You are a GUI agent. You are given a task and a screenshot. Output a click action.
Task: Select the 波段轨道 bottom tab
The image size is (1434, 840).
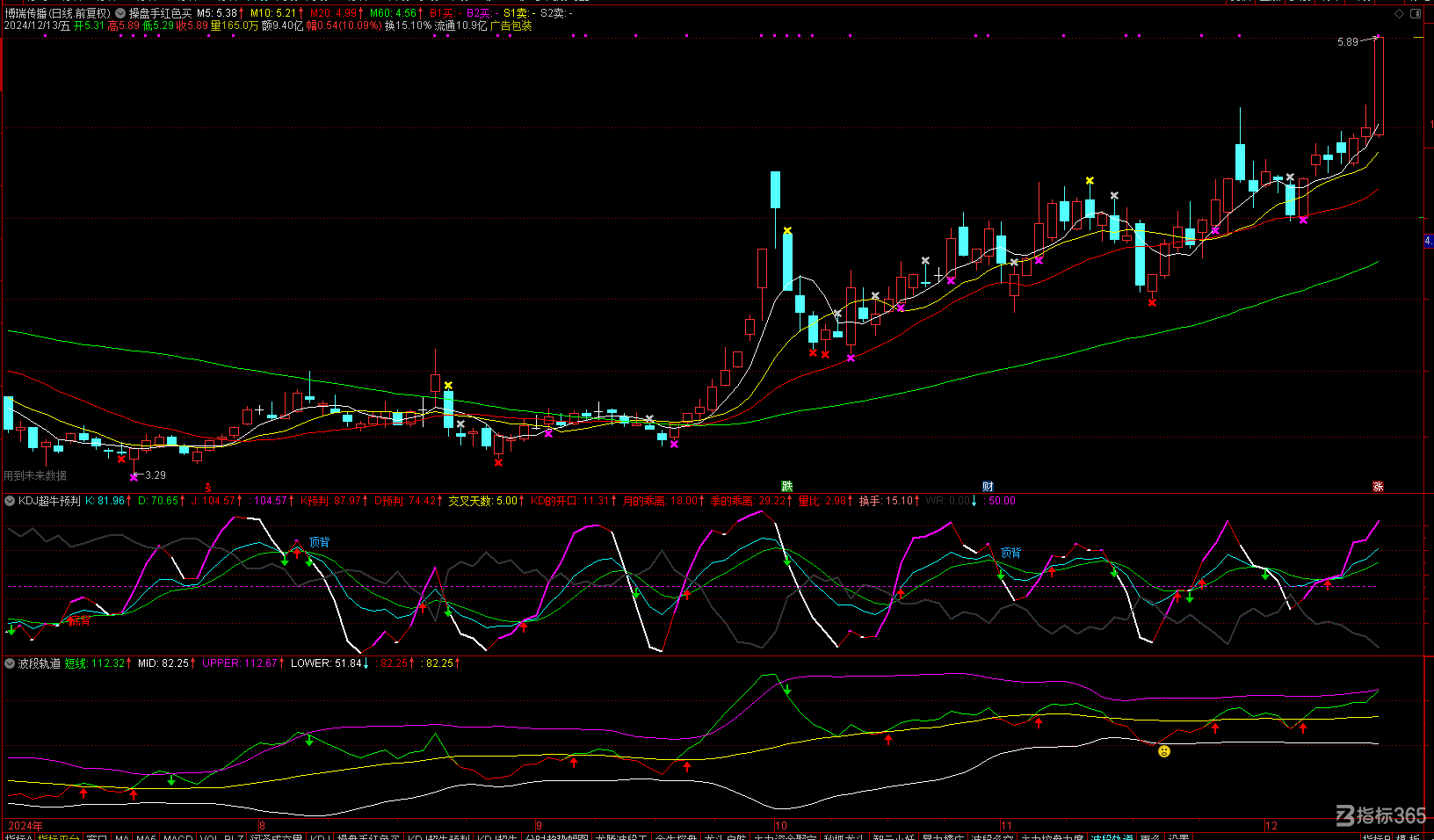point(1112,836)
